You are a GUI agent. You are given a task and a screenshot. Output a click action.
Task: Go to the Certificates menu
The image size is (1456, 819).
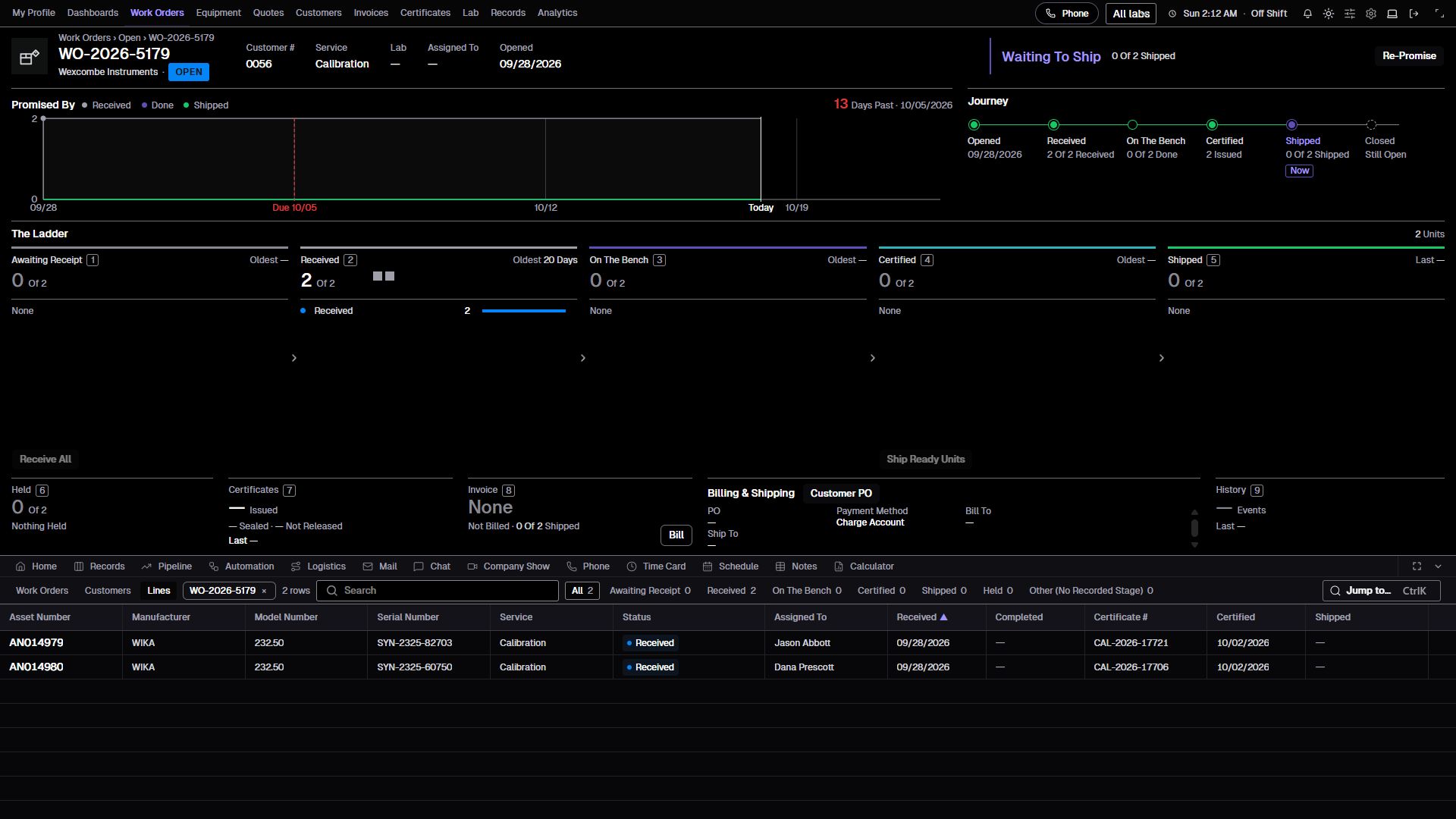coord(425,13)
